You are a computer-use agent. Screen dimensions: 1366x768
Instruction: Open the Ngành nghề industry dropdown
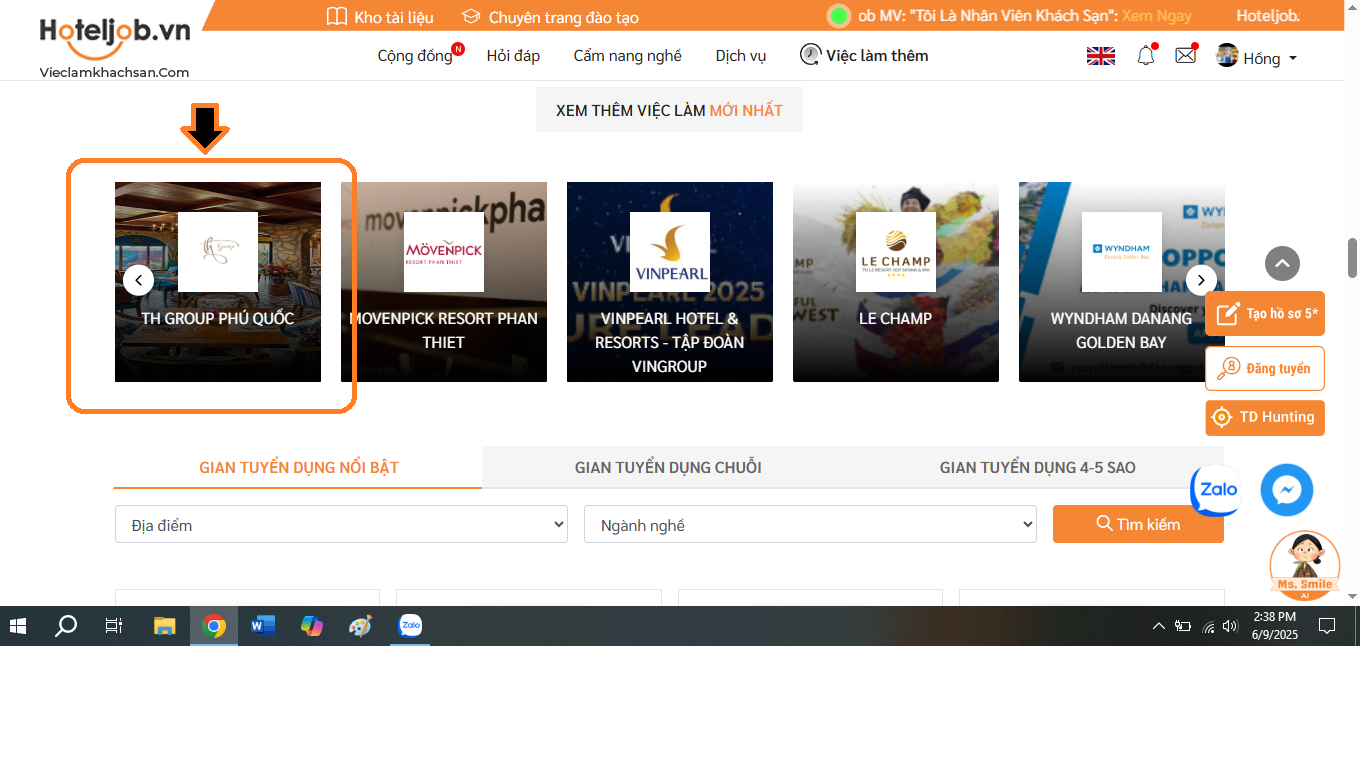coord(810,524)
